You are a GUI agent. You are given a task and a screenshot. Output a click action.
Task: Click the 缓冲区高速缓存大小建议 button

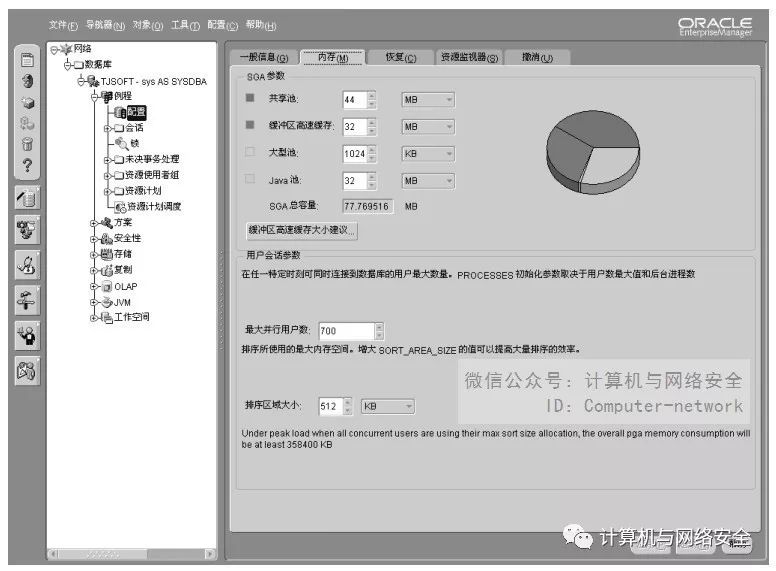click(x=301, y=230)
